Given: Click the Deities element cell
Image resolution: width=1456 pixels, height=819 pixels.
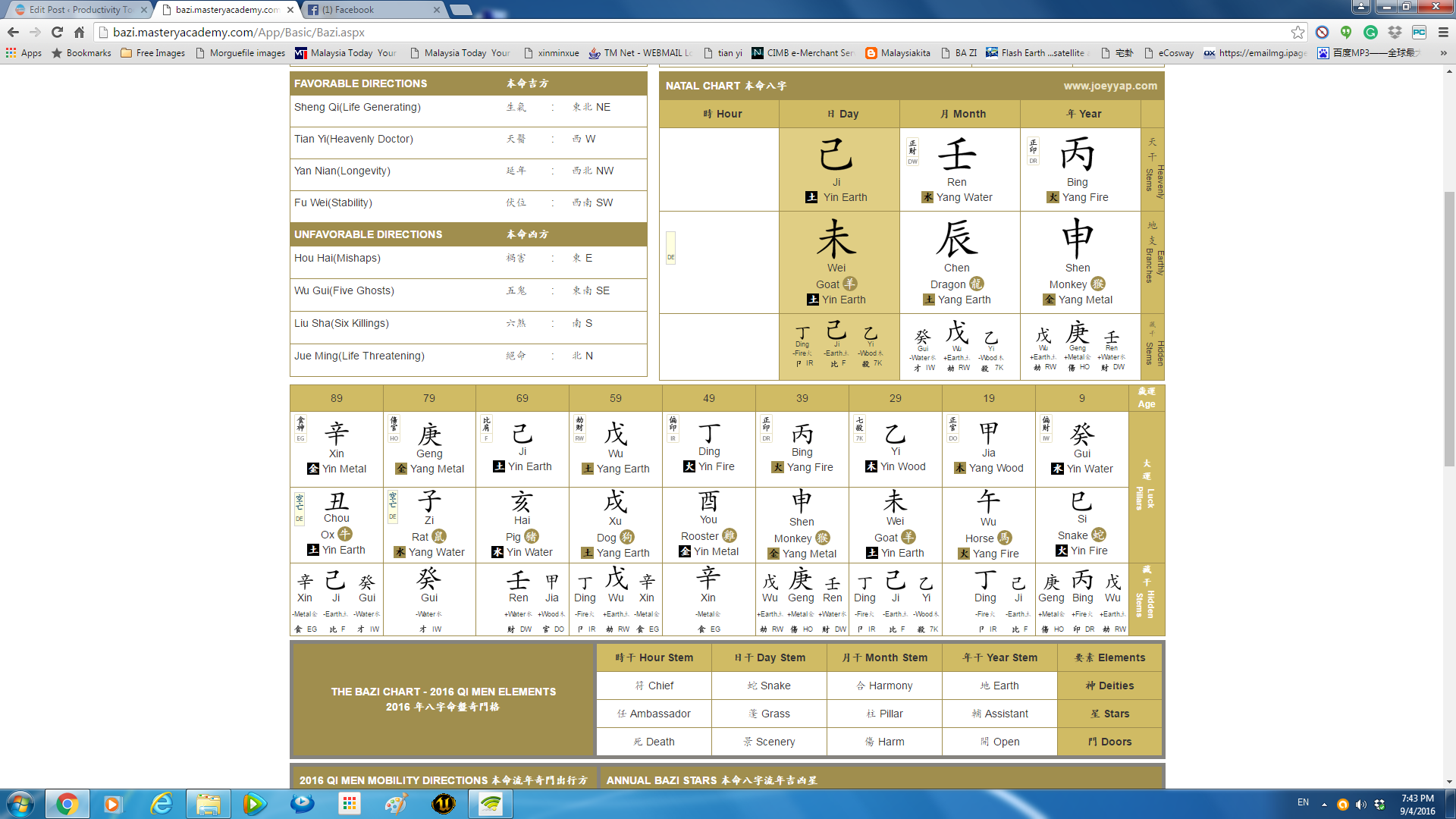Looking at the screenshot, I should click(x=1109, y=686).
